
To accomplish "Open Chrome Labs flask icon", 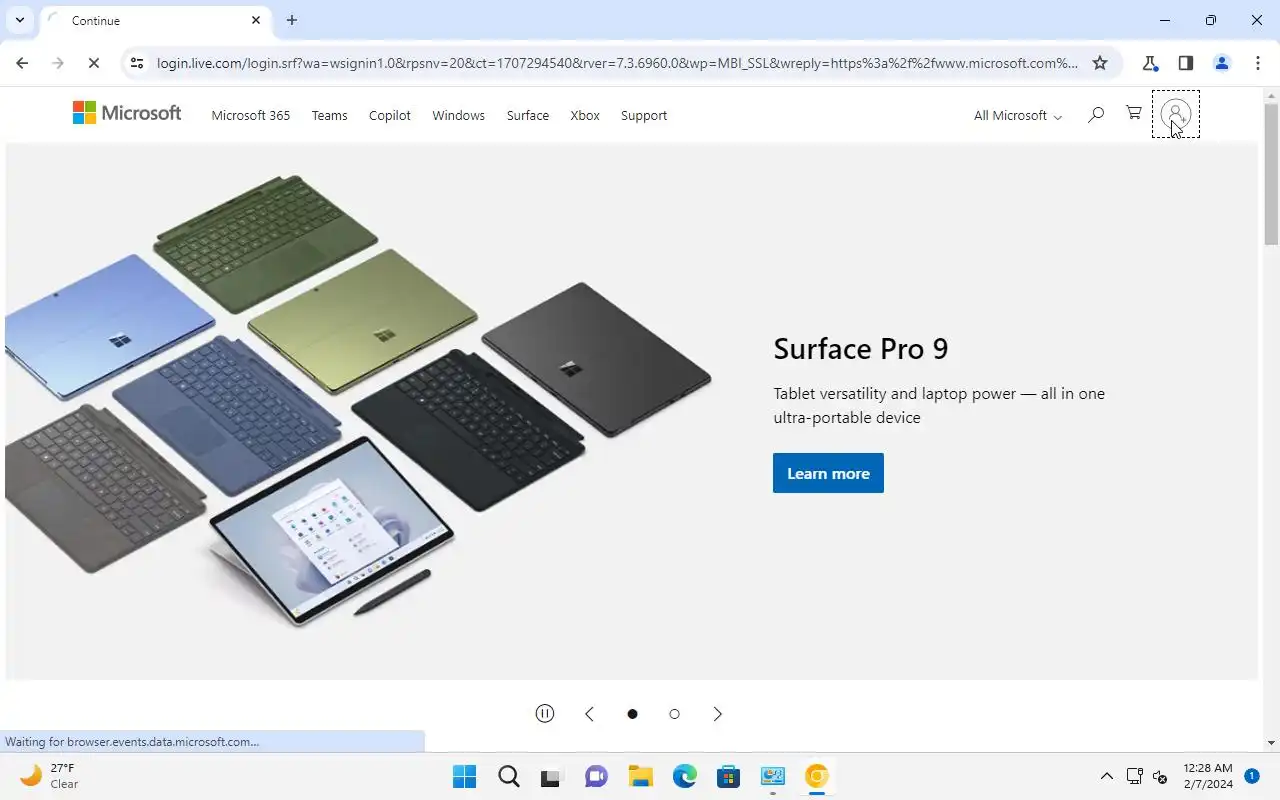I will point(1150,63).
